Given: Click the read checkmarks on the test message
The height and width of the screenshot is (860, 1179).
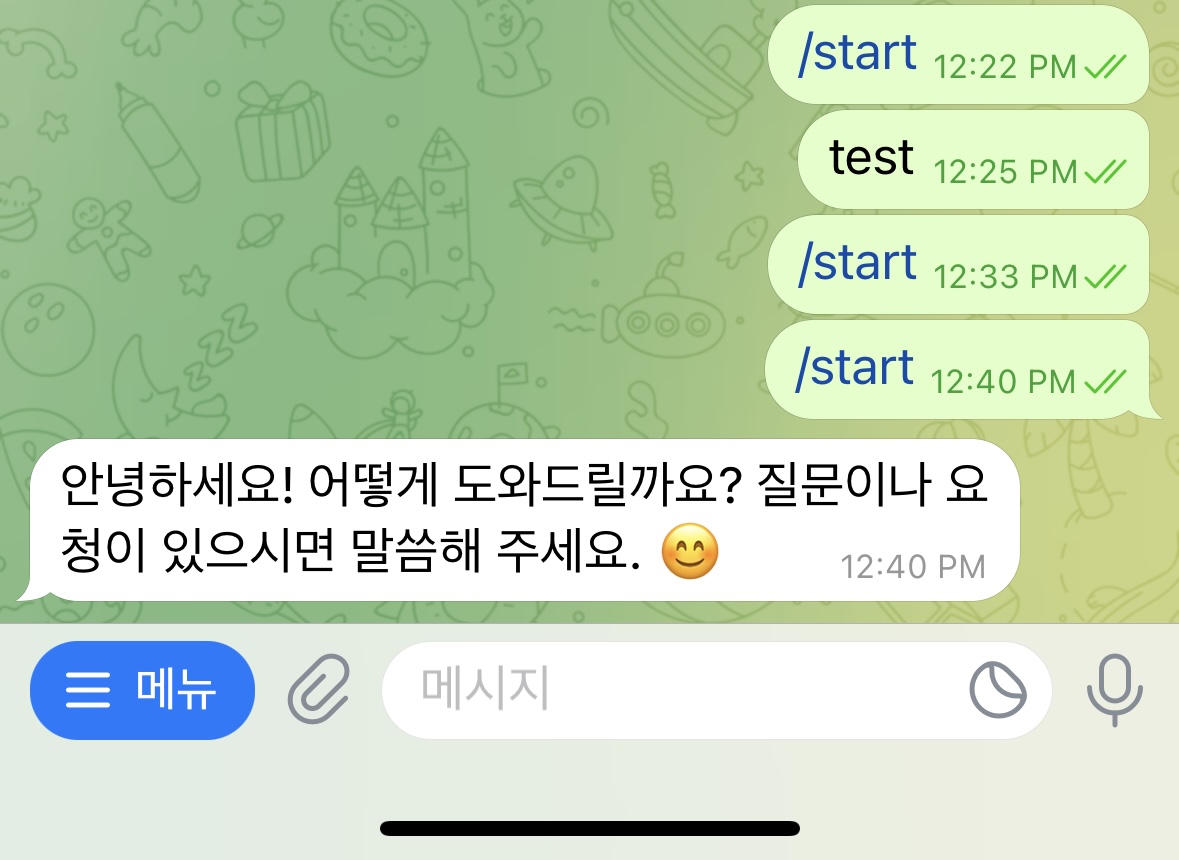Looking at the screenshot, I should coord(1105,172).
